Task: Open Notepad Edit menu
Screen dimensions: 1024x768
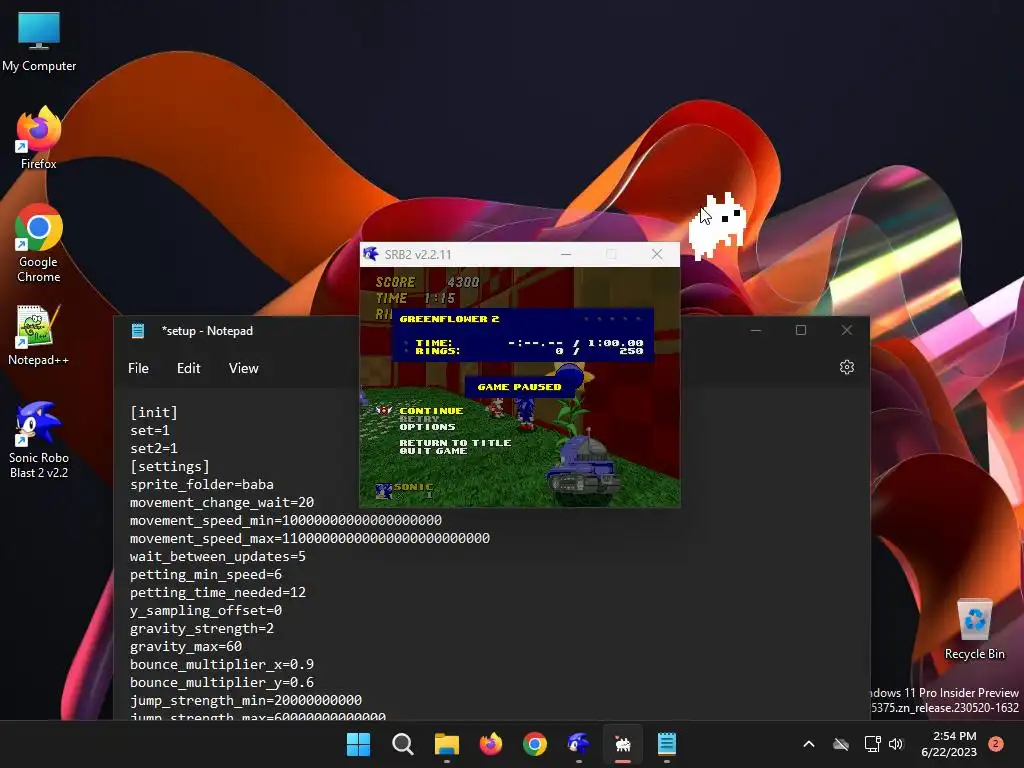Action: coord(188,368)
